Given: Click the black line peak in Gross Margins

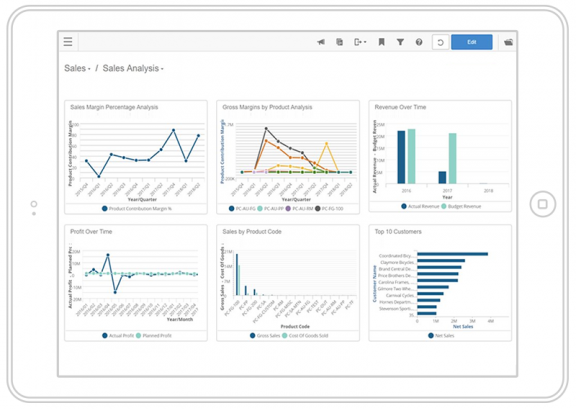Looking at the screenshot, I should [x=266, y=129].
